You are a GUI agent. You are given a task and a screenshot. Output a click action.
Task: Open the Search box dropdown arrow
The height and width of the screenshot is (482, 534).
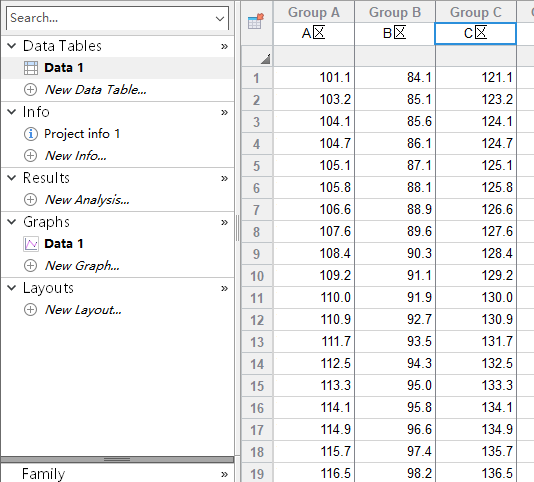(220, 18)
